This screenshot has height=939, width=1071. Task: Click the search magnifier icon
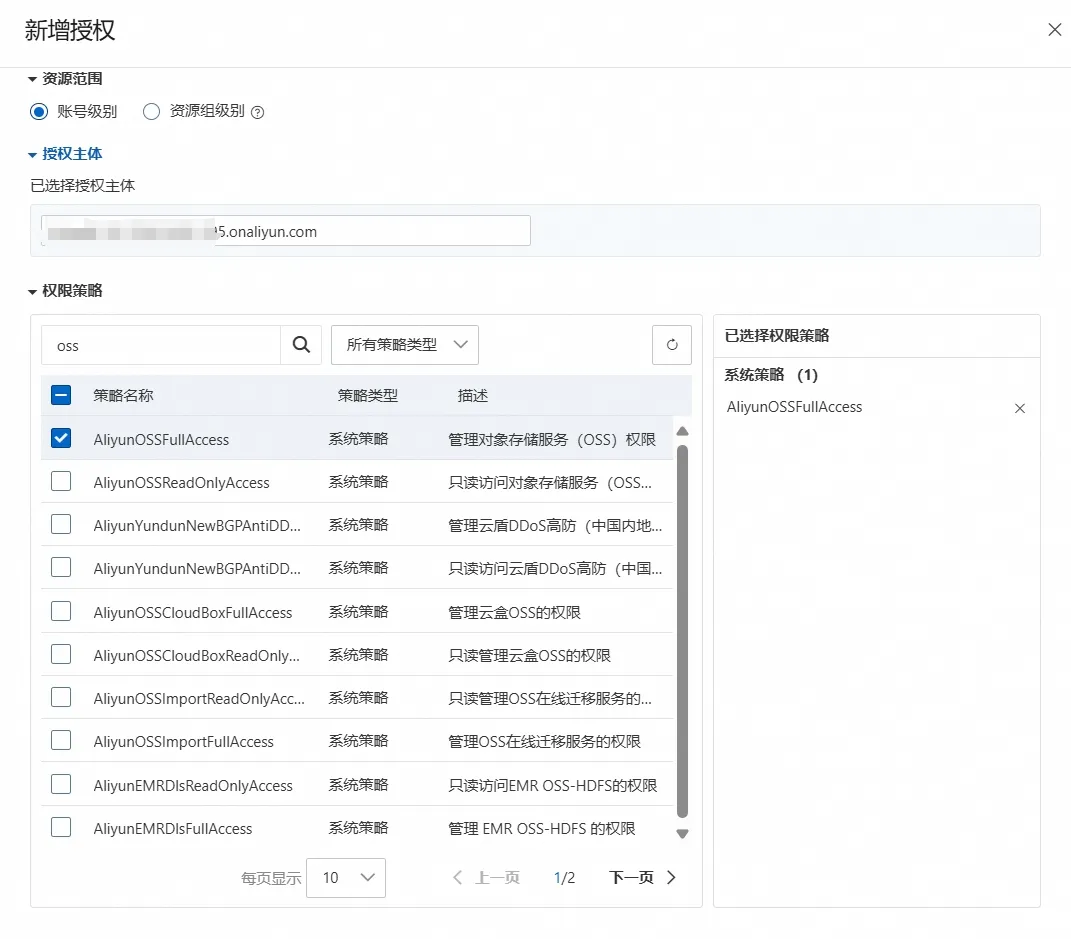coord(301,345)
